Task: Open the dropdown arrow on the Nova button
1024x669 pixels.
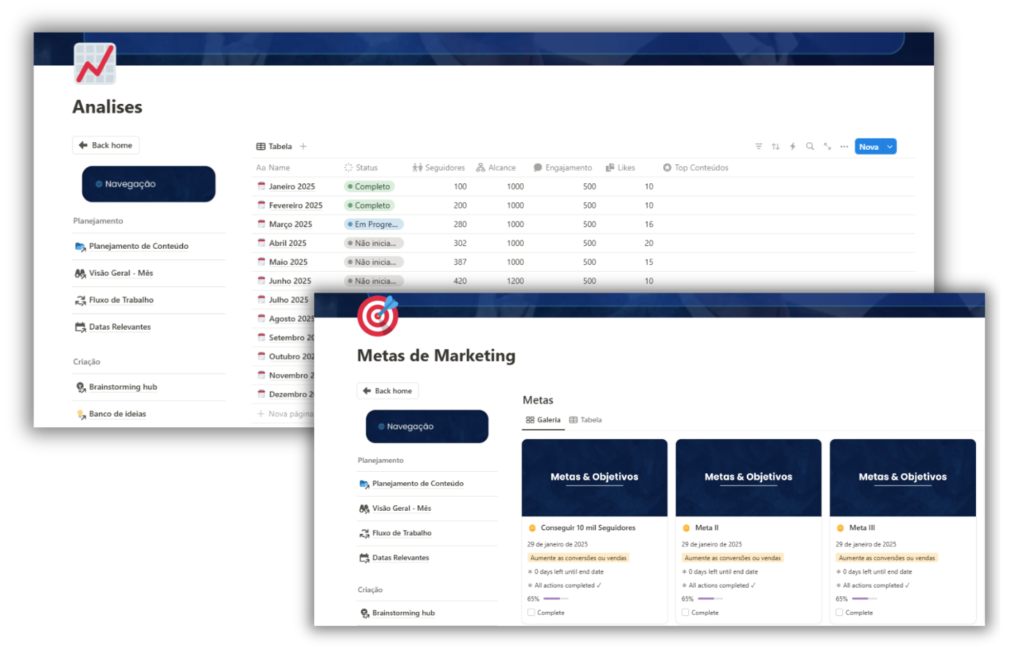Action: pyautogui.click(x=889, y=147)
